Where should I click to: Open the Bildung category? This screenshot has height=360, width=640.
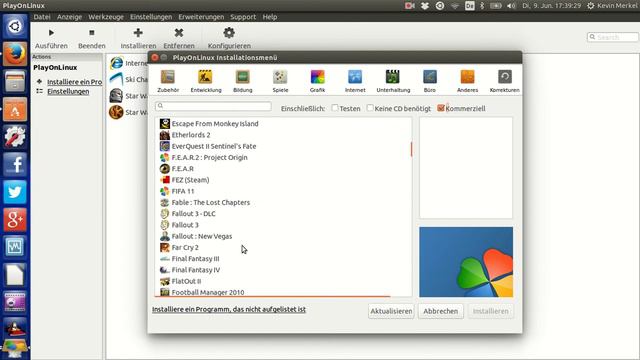pyautogui.click(x=242, y=81)
